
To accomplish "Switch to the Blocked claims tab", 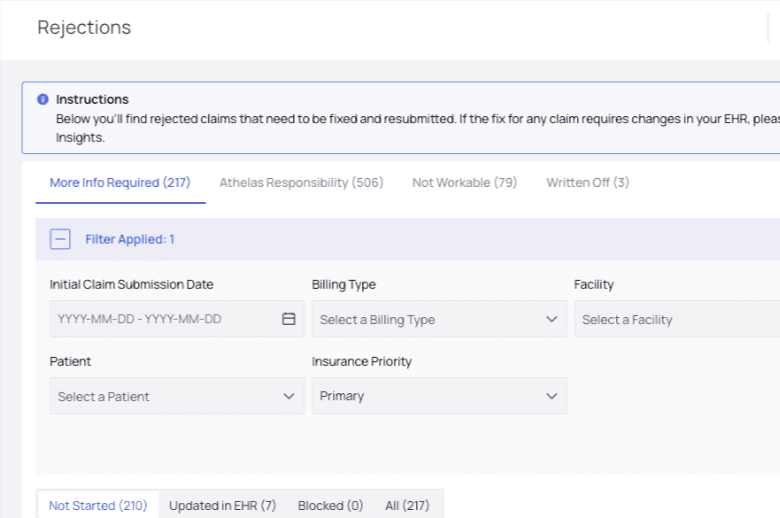I will click(330, 506).
